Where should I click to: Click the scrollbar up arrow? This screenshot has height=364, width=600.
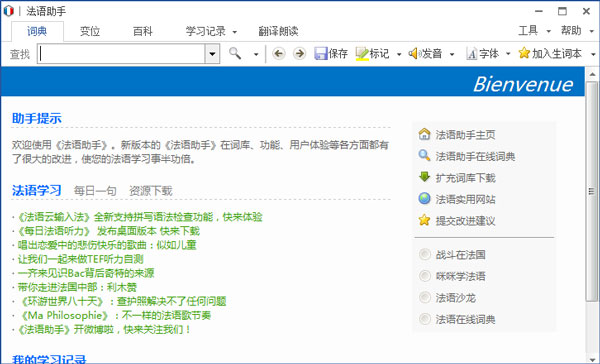(592, 74)
